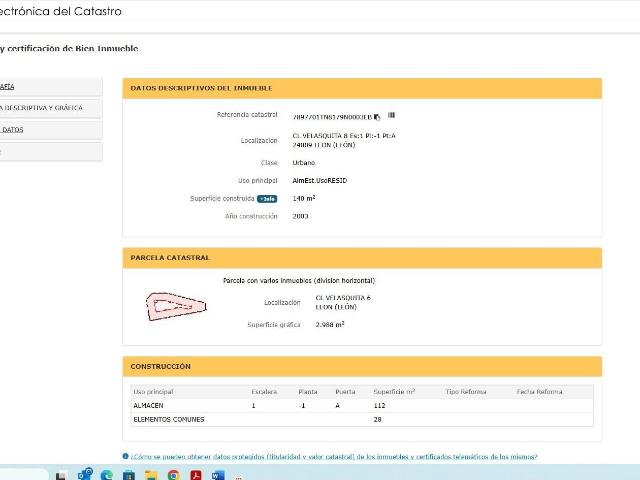Viewport: 640px width, 480px height.
Task: Click the page title ending 'del Catastro'
Action: [x=61, y=11]
